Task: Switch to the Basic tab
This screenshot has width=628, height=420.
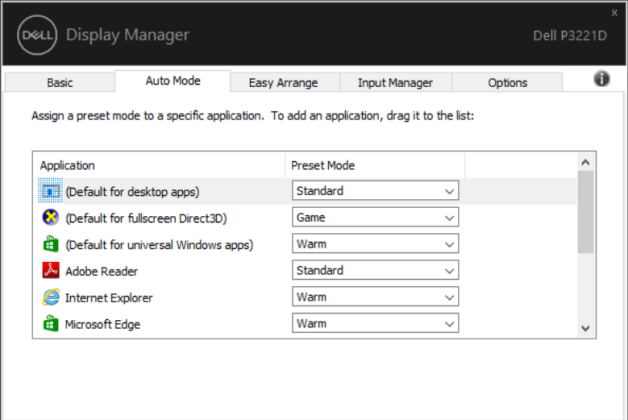Action: pyautogui.click(x=60, y=82)
